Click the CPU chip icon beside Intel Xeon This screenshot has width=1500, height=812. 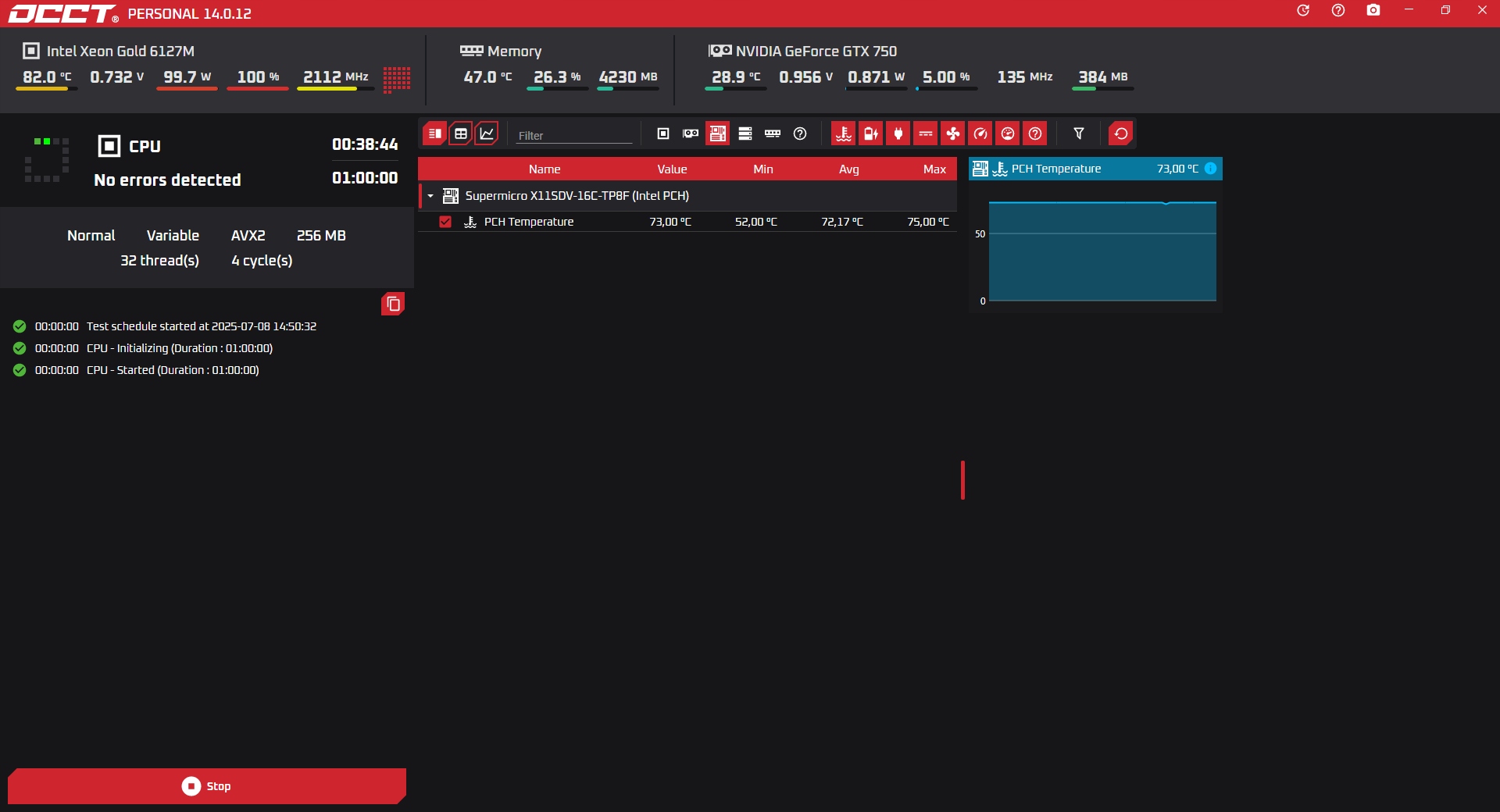click(x=31, y=51)
